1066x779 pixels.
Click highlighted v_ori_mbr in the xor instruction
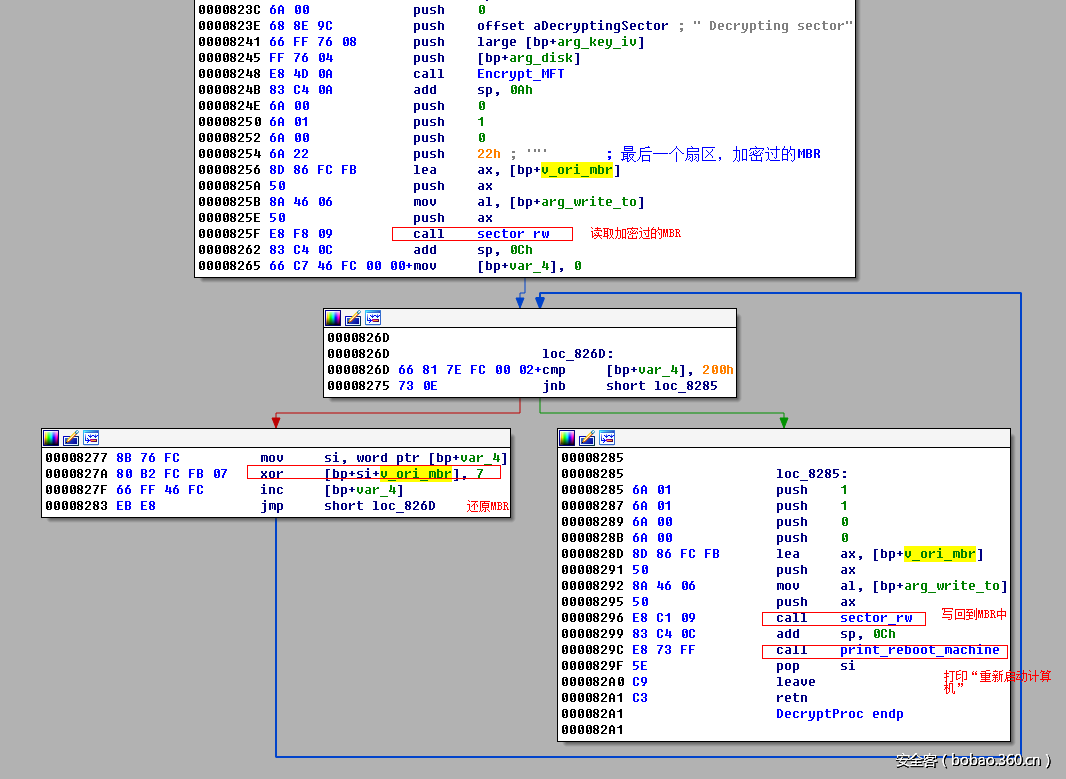coord(416,474)
